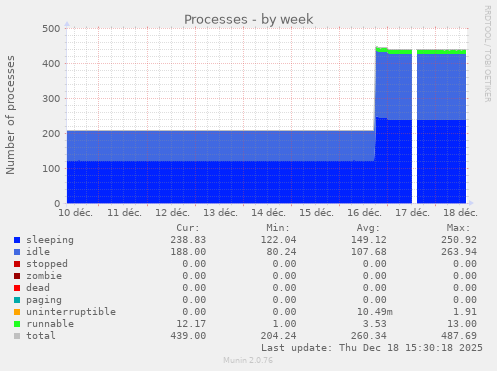Click the 'Cur:' column header
Image resolution: width=497 pixels, height=371 pixels.
188,228
